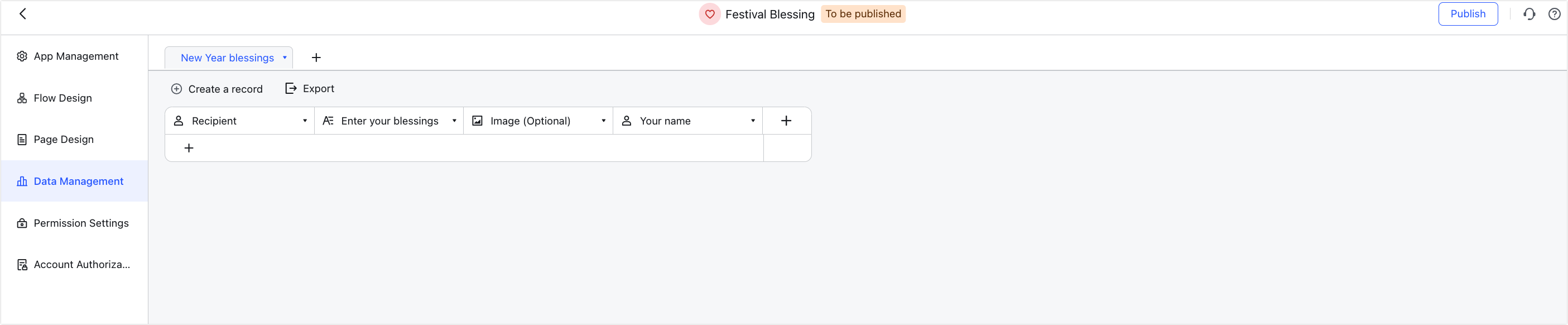Click Export above the data table
The width and height of the screenshot is (1568, 325).
[x=309, y=88]
